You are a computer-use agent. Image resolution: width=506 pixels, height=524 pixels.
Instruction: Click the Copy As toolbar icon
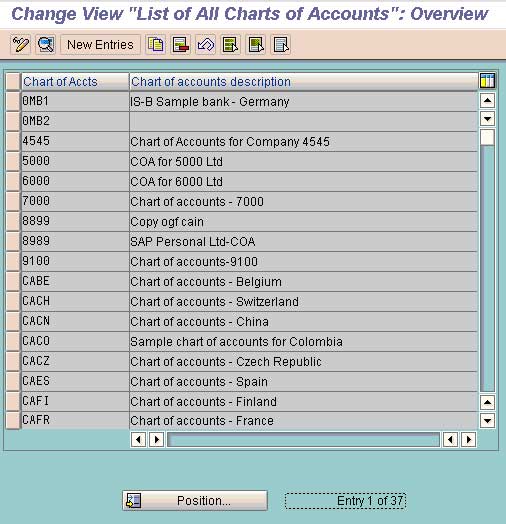tap(155, 44)
